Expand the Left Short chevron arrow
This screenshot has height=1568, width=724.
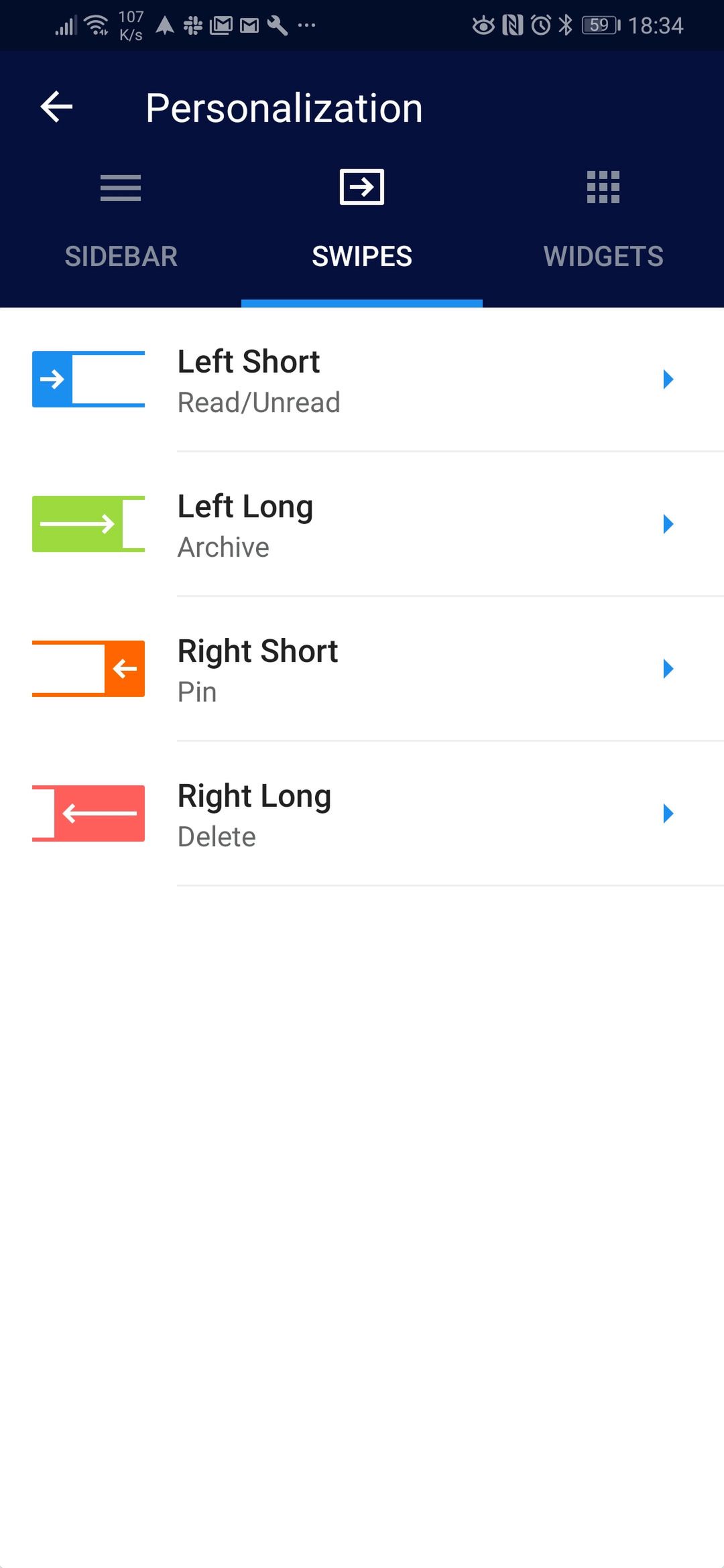[668, 379]
